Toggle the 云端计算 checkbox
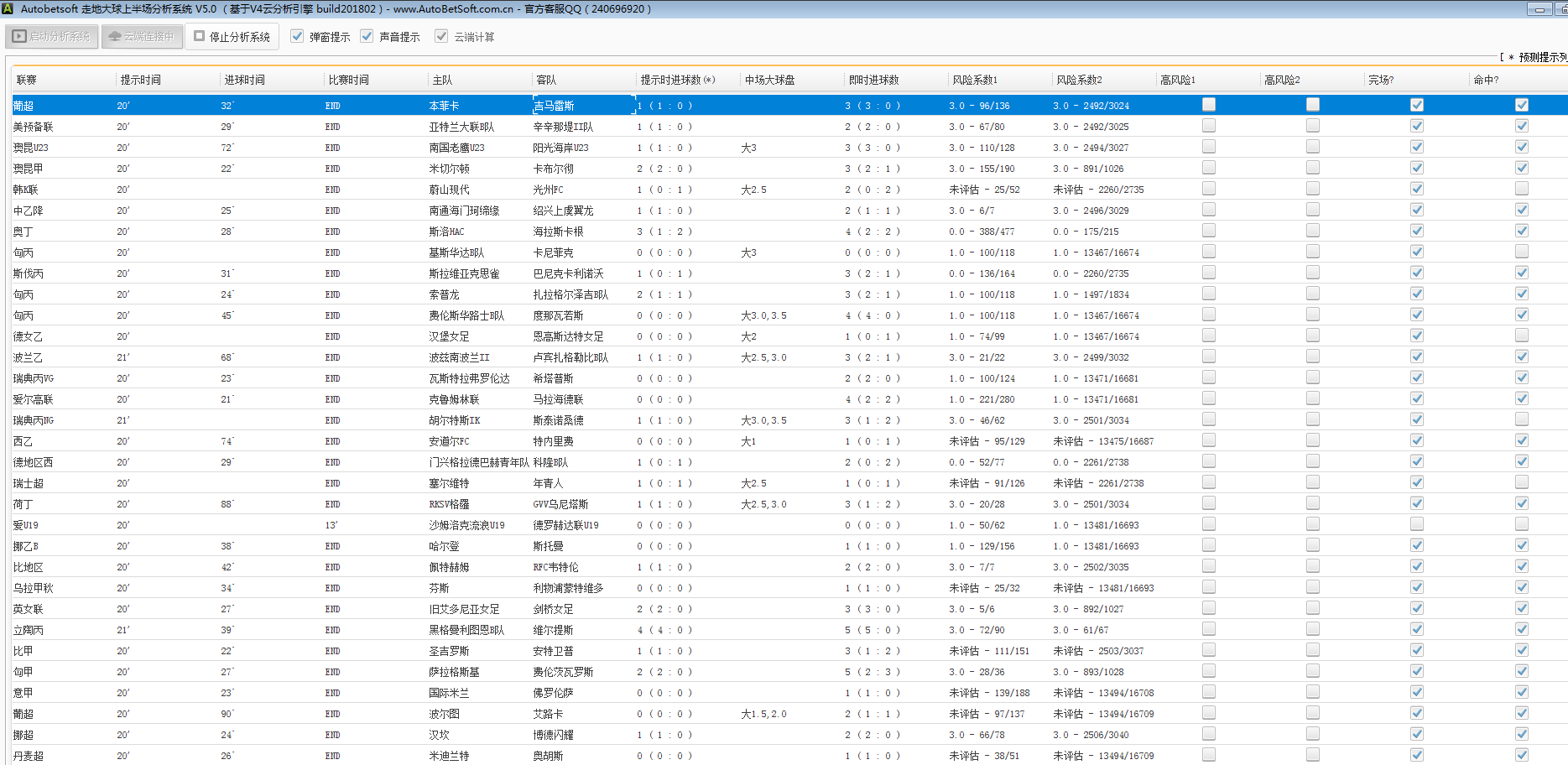Screen dimensions: 1568x765 441,36
